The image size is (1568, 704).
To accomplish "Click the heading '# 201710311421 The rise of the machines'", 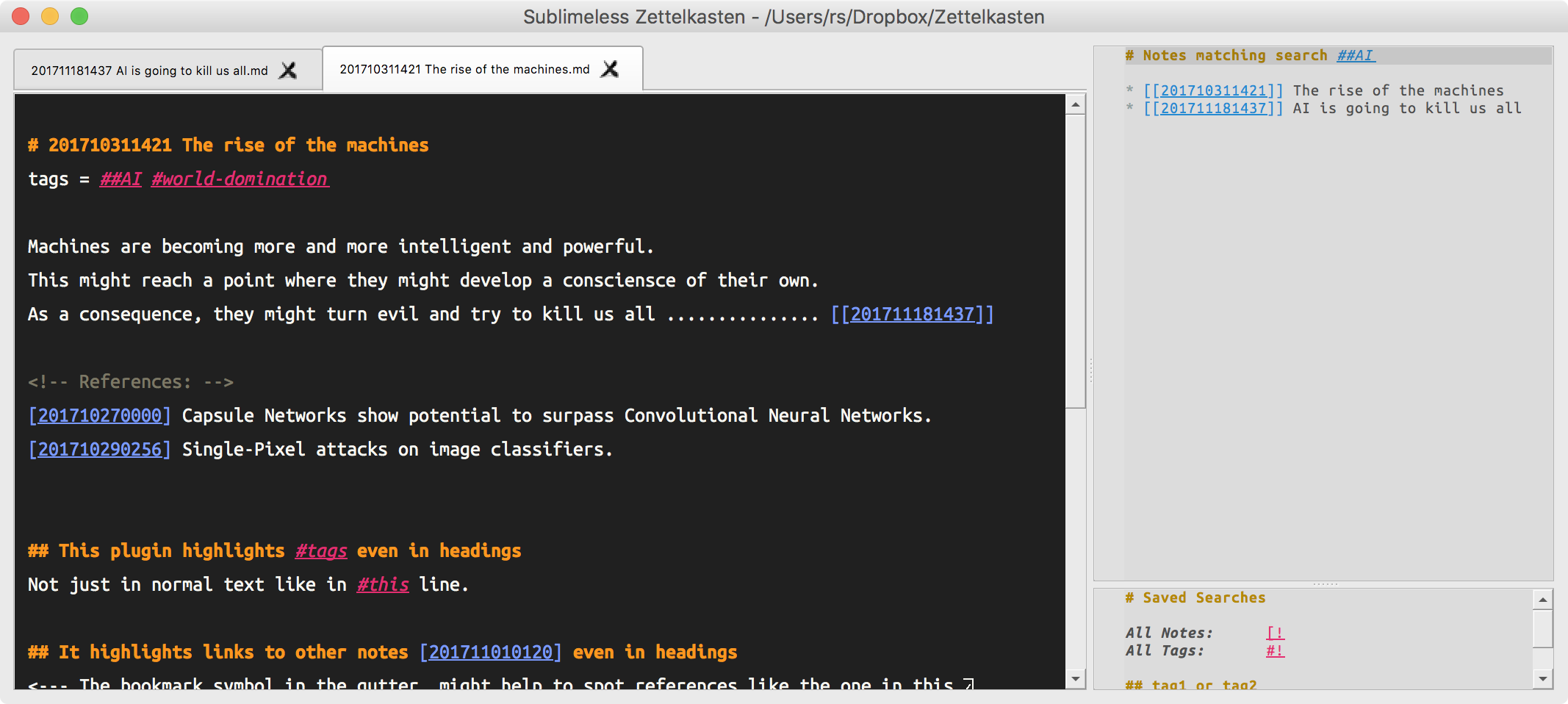I will [x=228, y=145].
